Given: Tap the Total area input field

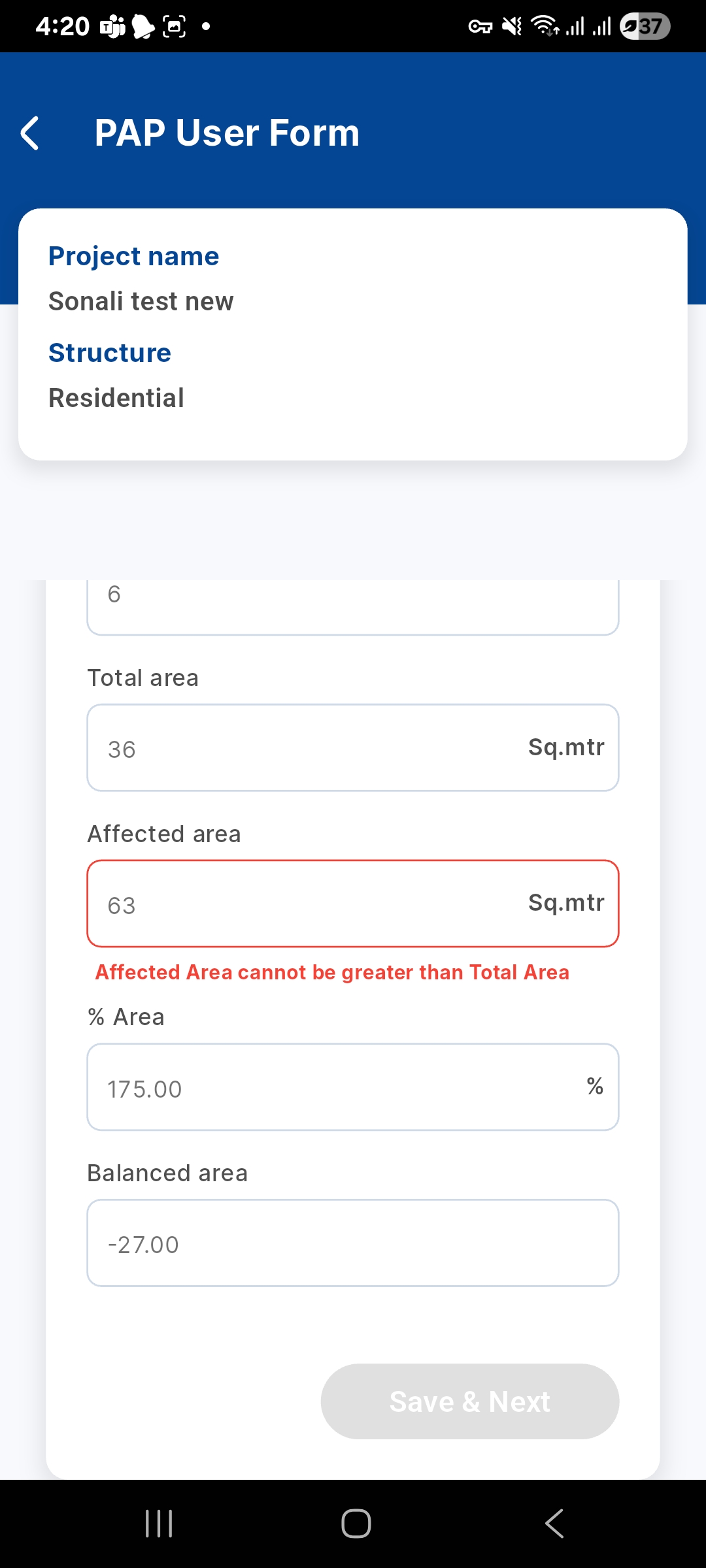Looking at the screenshot, I should click(x=352, y=747).
